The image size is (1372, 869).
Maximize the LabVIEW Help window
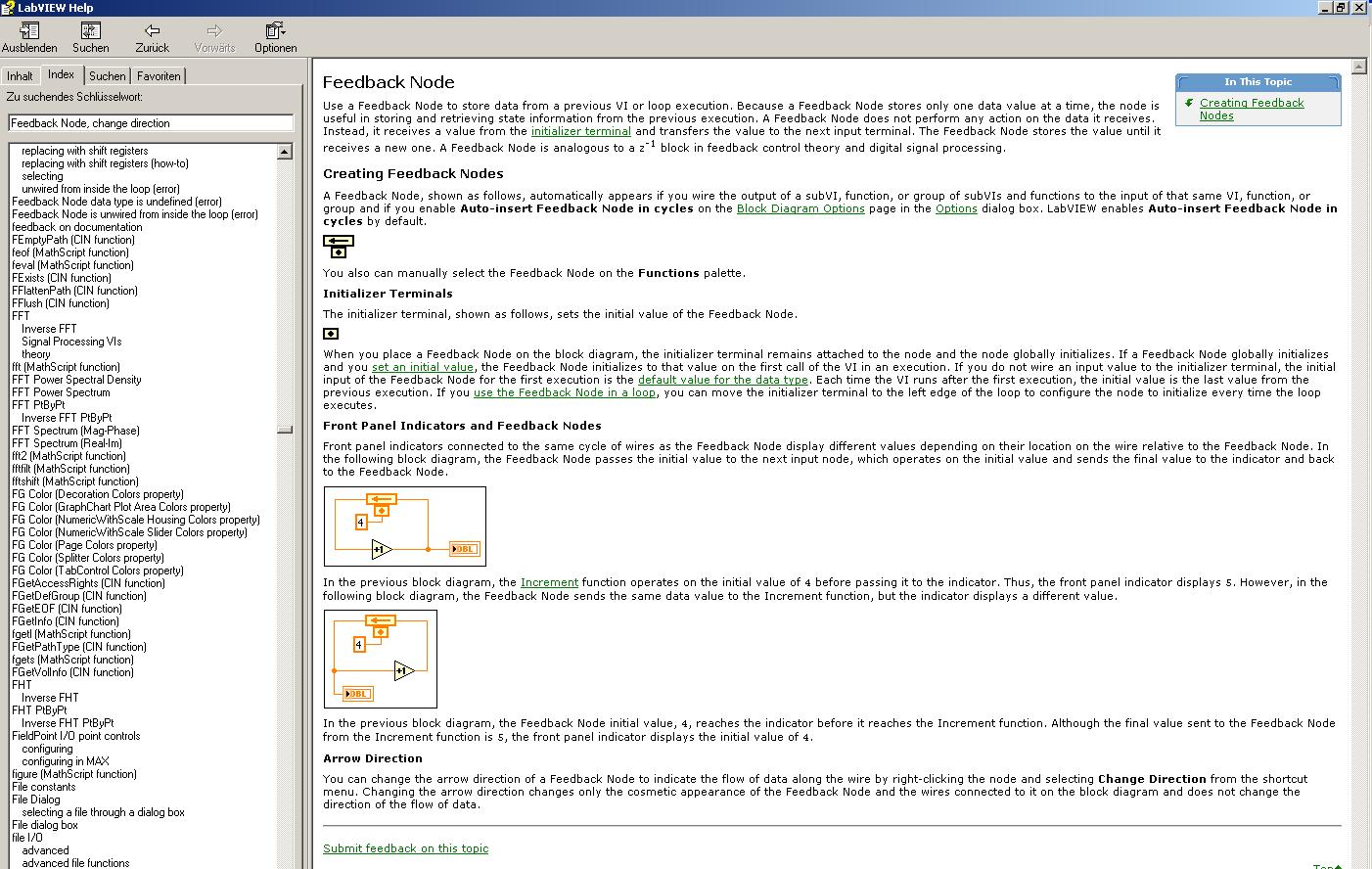1342,7
